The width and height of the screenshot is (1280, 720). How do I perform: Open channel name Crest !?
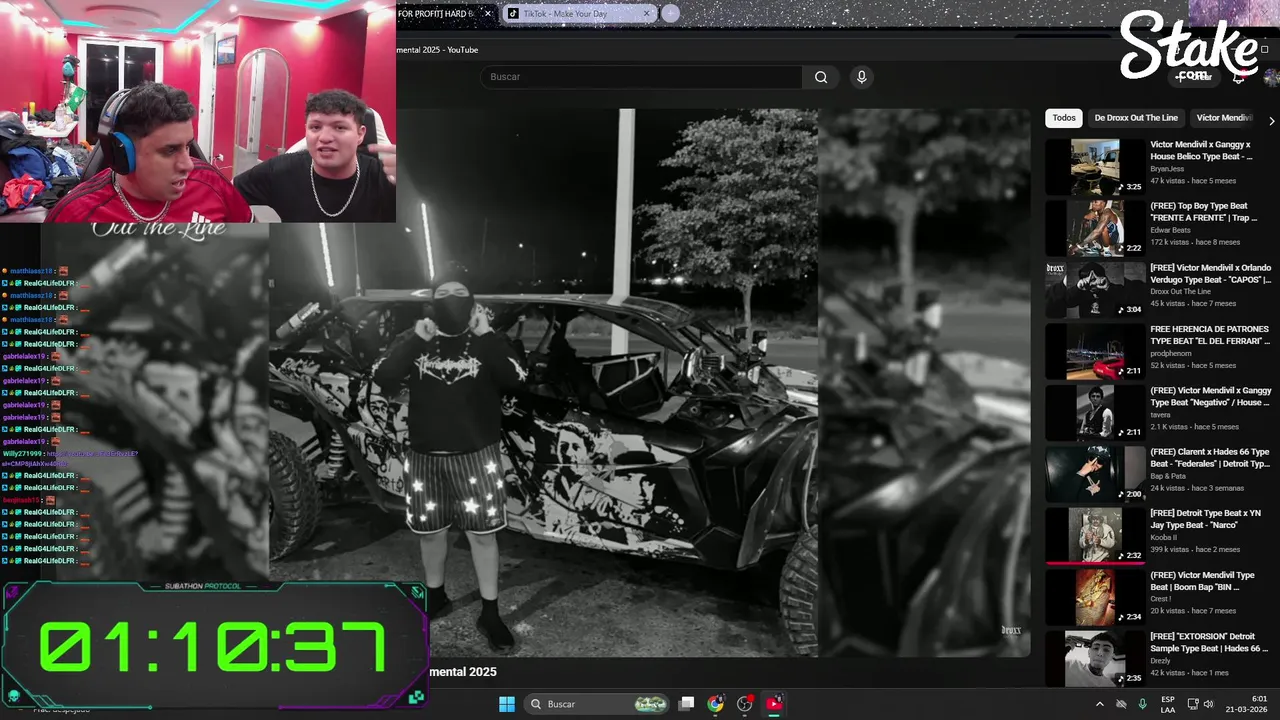[x=1161, y=598]
